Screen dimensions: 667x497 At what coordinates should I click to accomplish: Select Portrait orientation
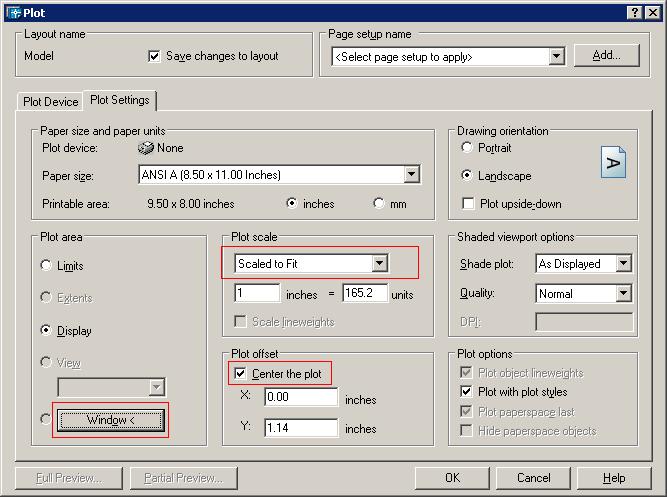[467, 147]
